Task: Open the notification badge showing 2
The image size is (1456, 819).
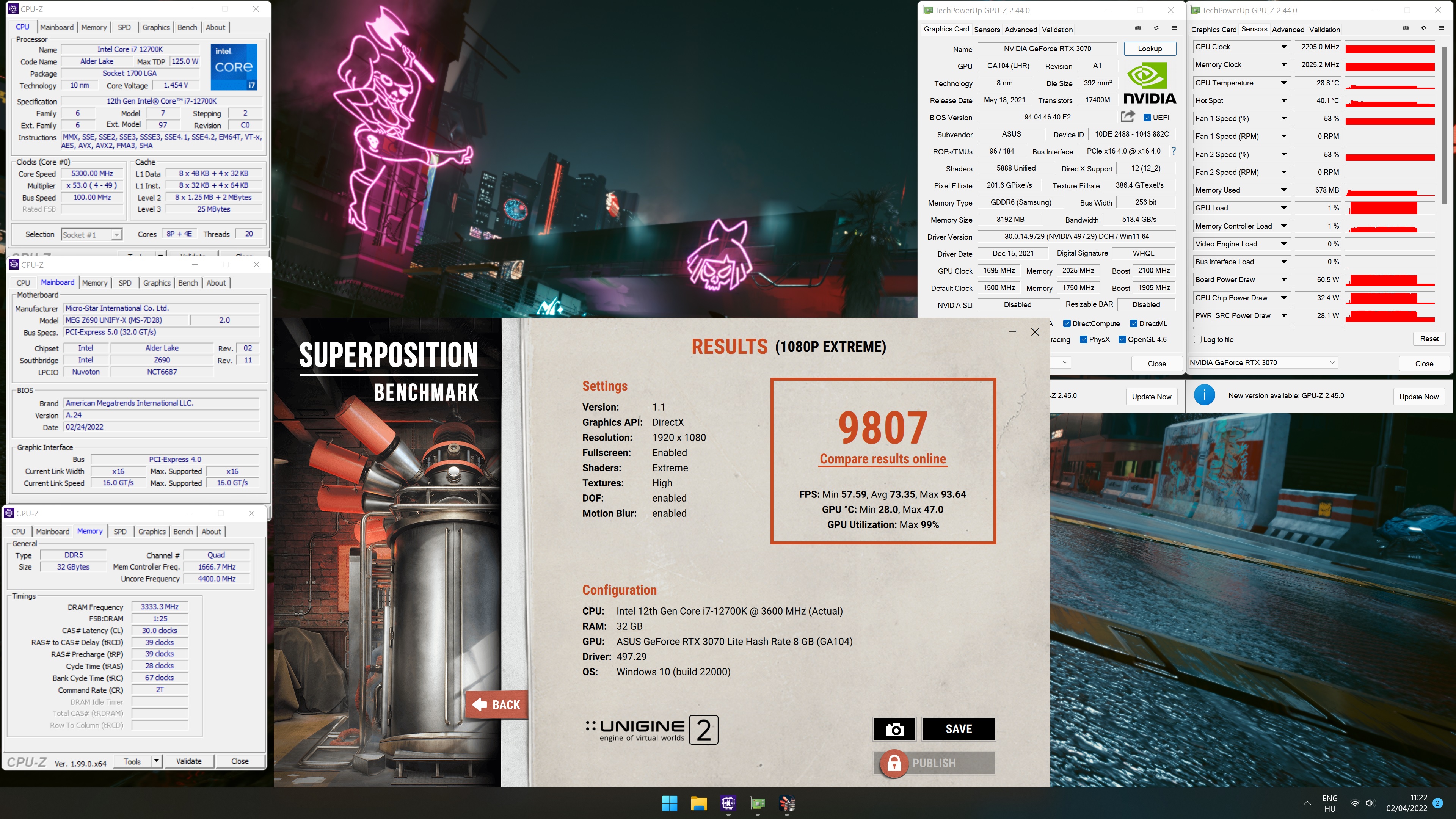Action: [x=1438, y=803]
